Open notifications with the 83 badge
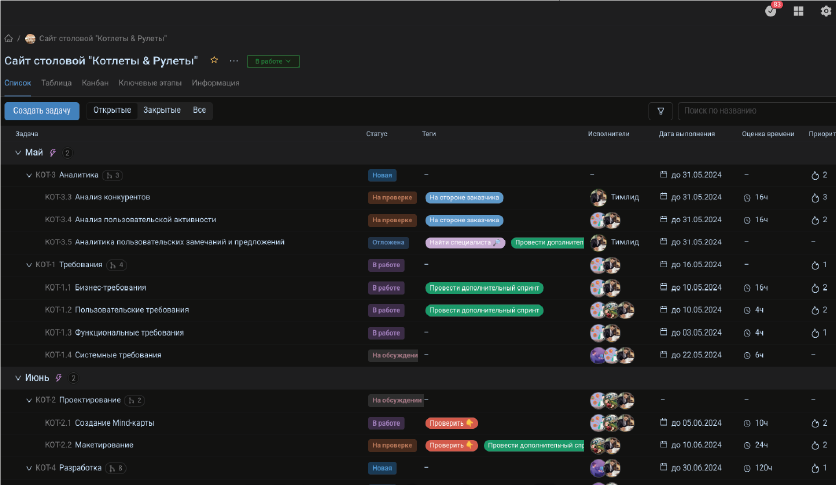The height and width of the screenshot is (487, 836). click(x=771, y=11)
